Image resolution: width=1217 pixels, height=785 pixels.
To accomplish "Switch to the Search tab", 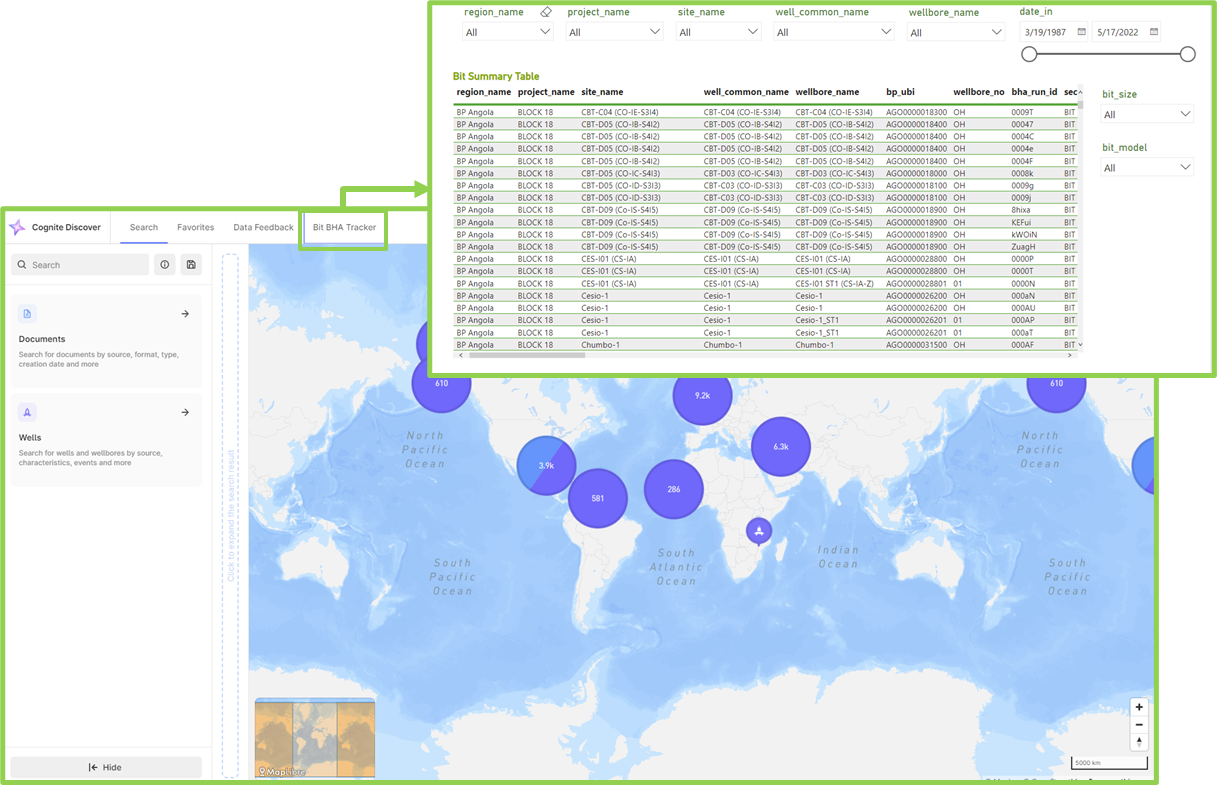I will pyautogui.click(x=144, y=227).
